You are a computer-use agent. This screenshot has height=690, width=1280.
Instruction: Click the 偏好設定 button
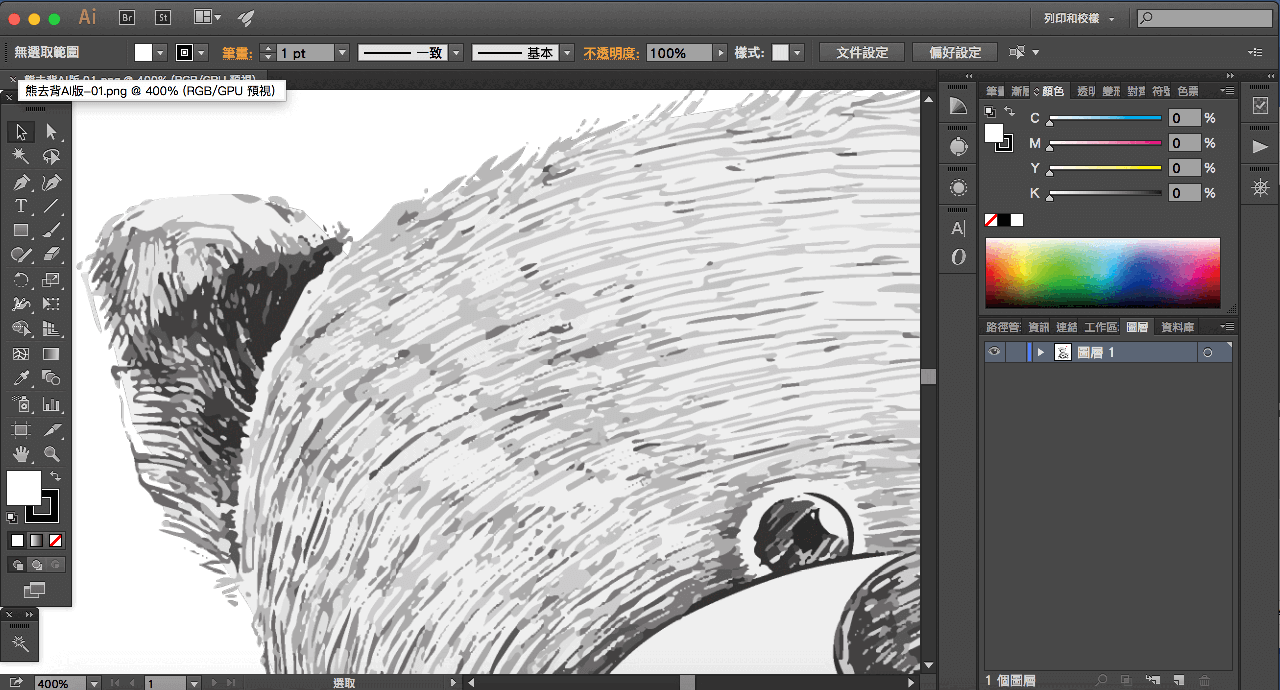point(955,52)
